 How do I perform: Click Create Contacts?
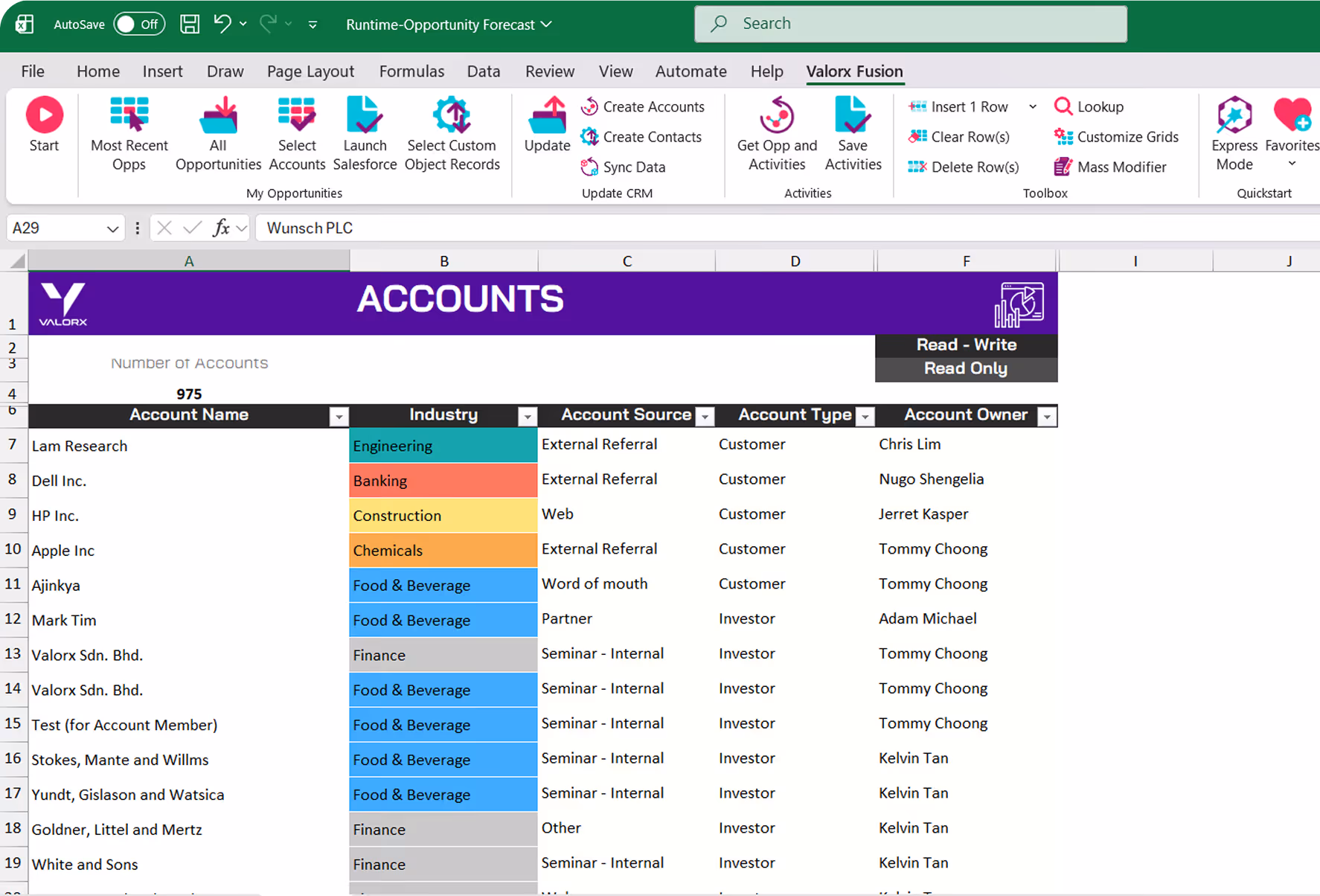click(x=641, y=137)
